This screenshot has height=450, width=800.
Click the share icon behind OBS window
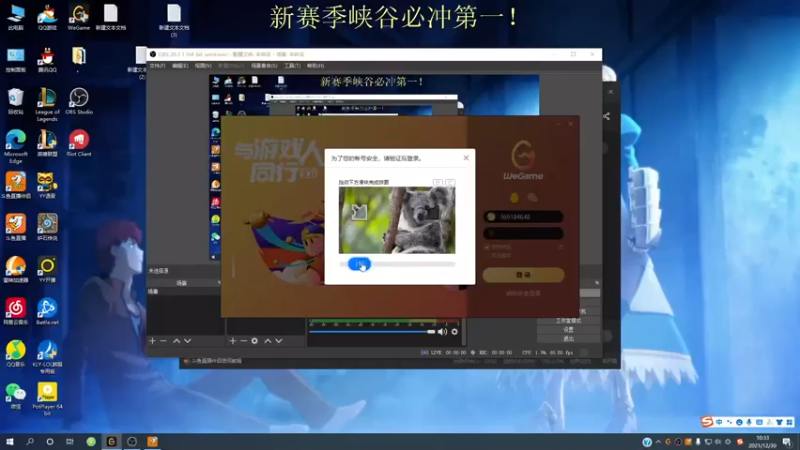click(x=606, y=116)
